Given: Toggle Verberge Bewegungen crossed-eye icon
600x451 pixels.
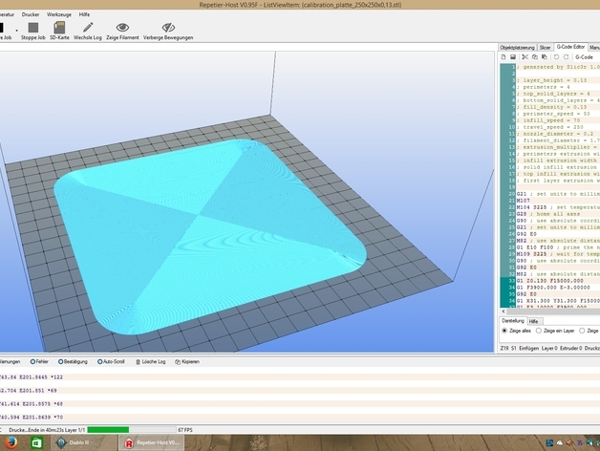Looking at the screenshot, I should pos(168,31).
